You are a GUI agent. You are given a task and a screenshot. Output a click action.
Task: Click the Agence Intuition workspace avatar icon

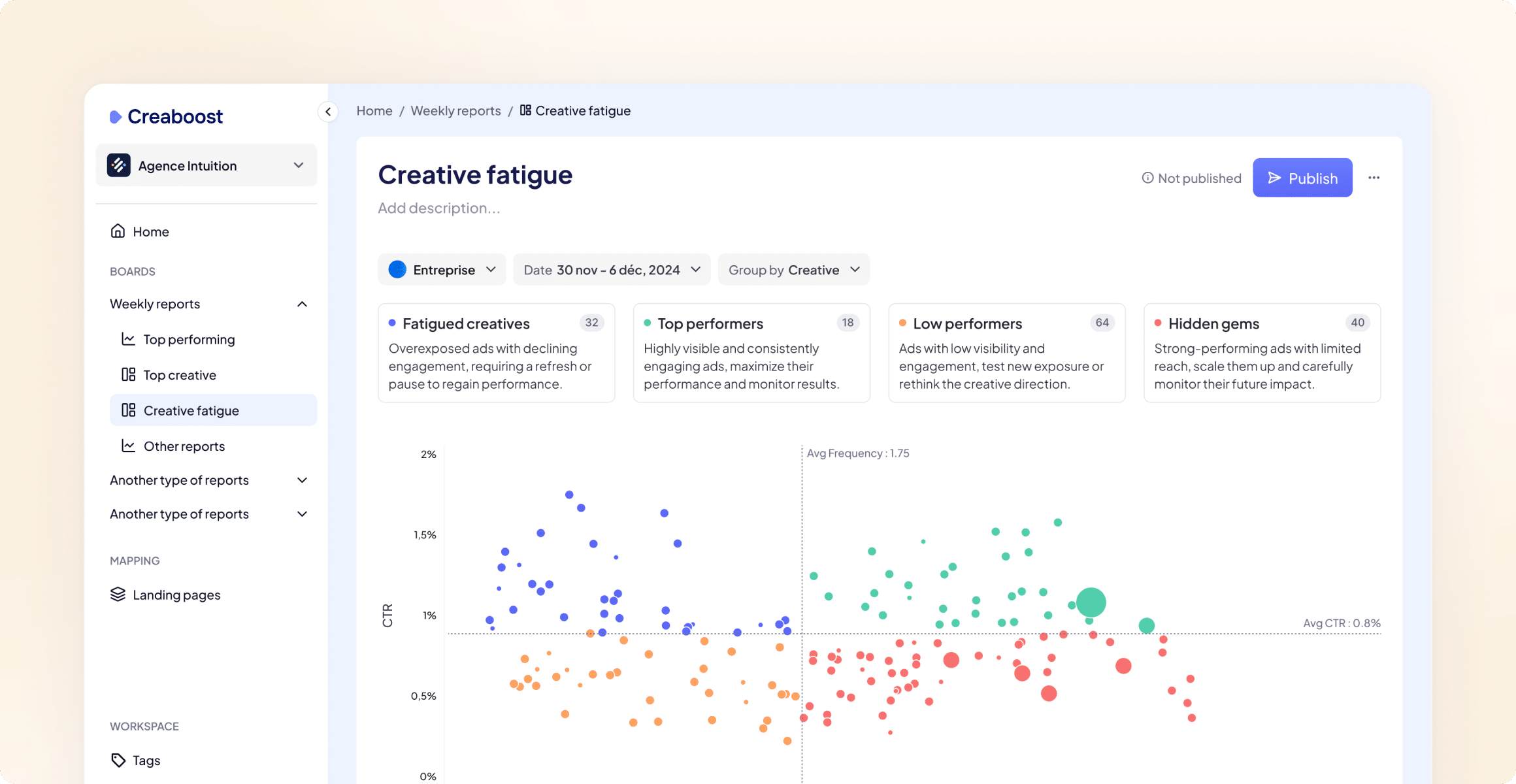point(119,165)
